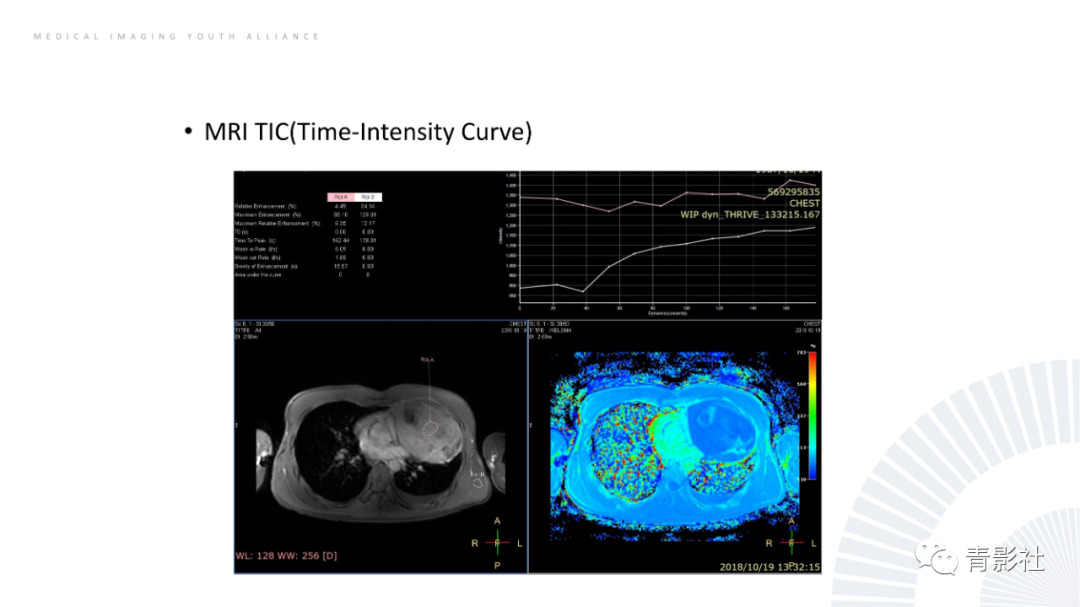Click the "Maximum Enhancement (%)" row label
The width and height of the screenshot is (1080, 607).
(267, 215)
